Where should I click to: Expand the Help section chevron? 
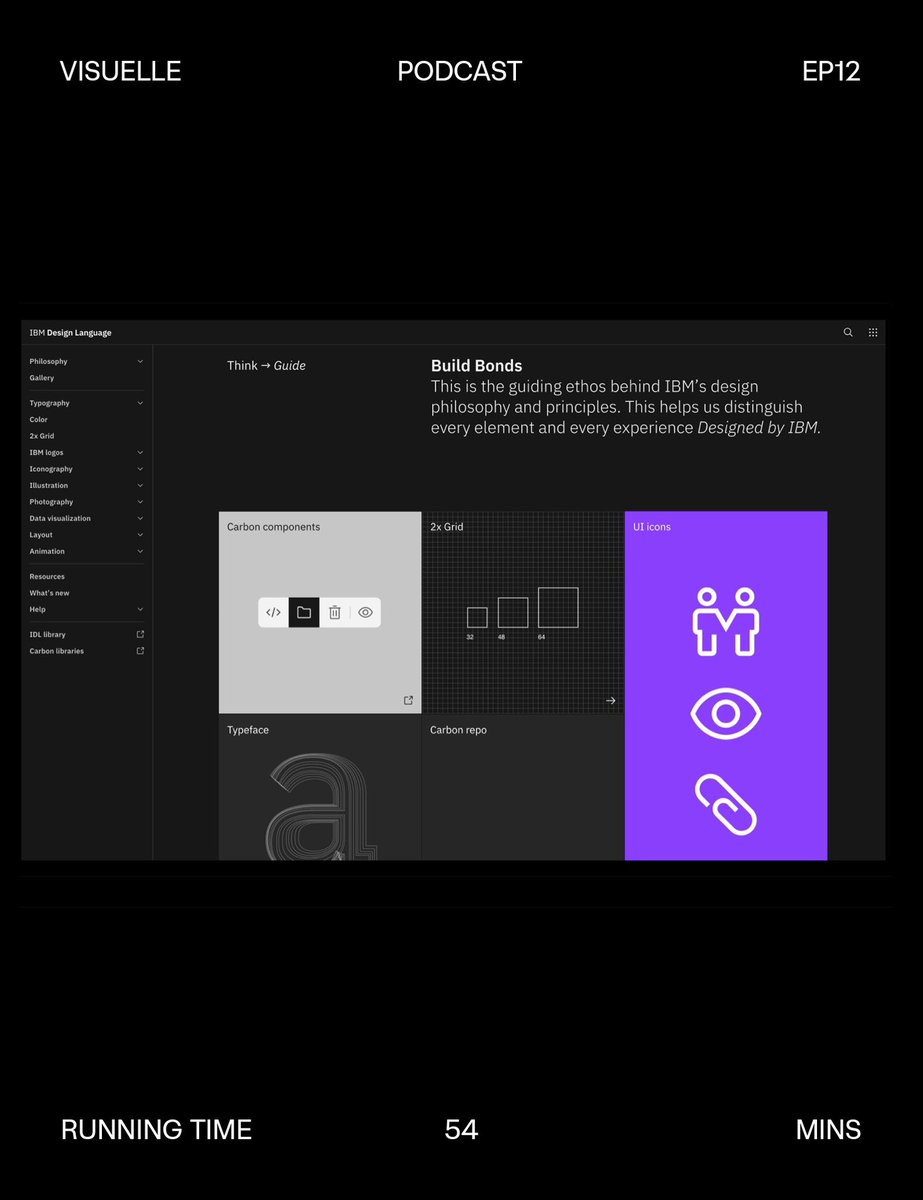tap(140, 609)
